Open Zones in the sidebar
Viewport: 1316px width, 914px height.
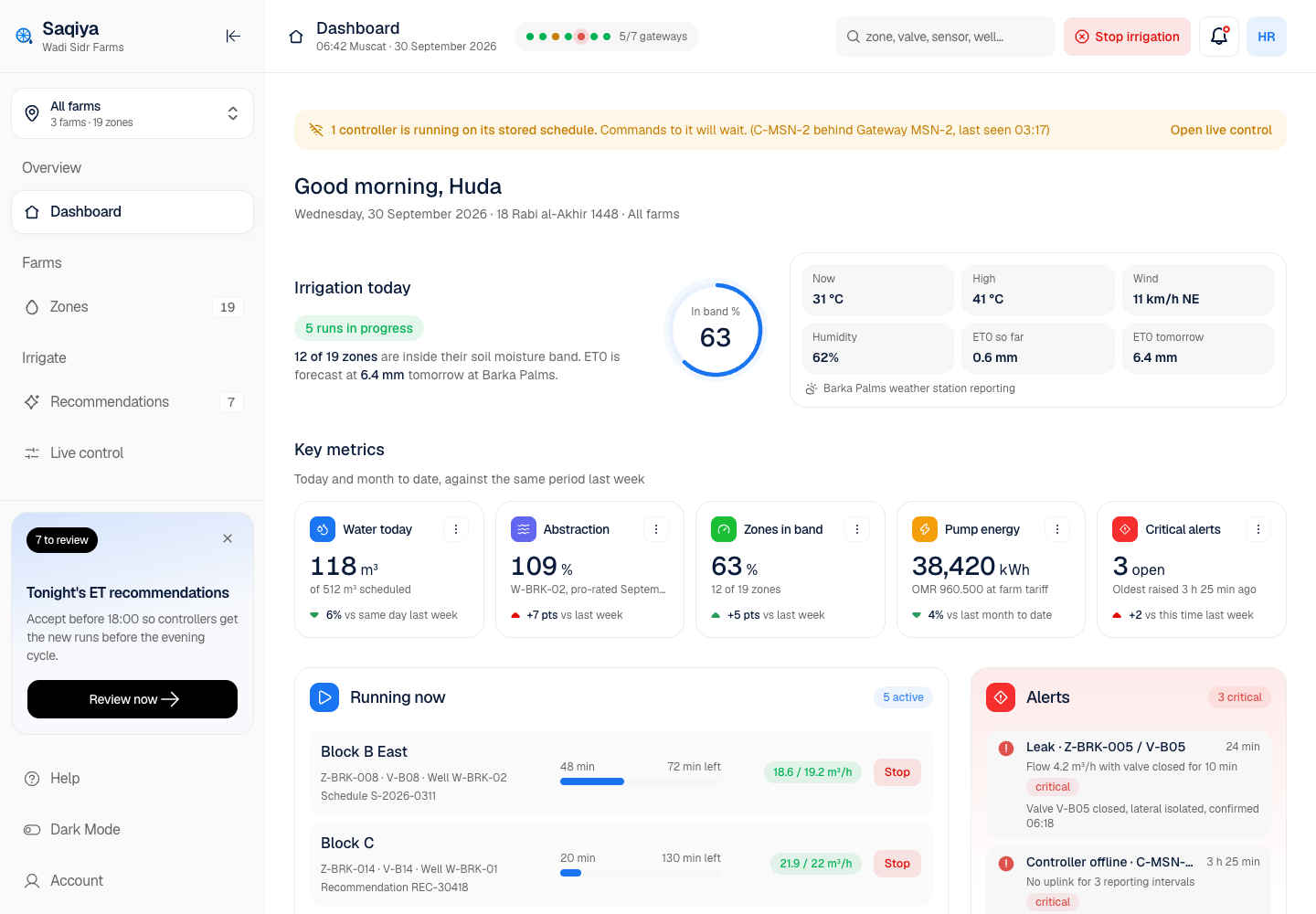[133, 307]
